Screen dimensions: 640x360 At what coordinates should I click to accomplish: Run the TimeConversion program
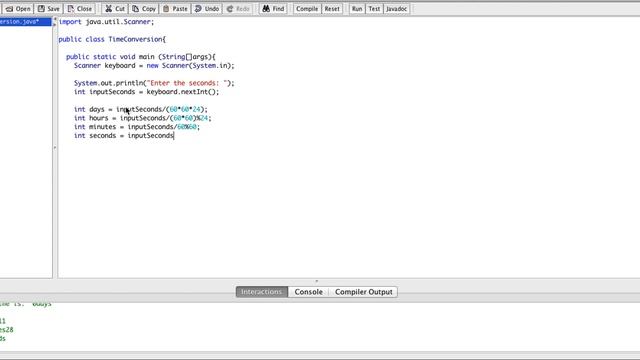(x=357, y=9)
